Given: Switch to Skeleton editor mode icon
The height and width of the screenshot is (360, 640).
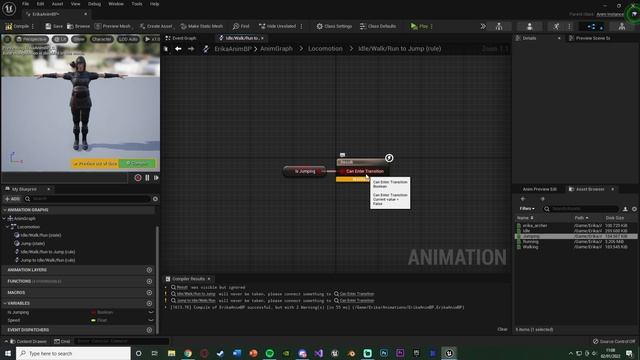Looking at the screenshot, I should point(499,26).
